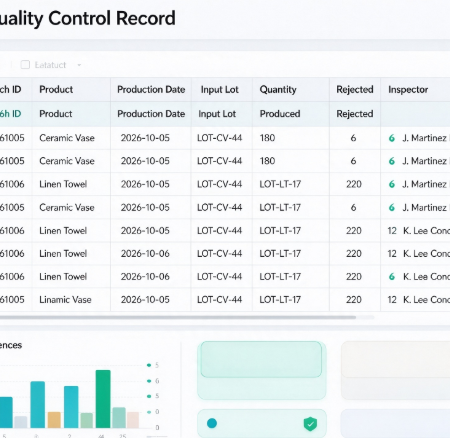Sort by the Quantity column header

(278, 89)
